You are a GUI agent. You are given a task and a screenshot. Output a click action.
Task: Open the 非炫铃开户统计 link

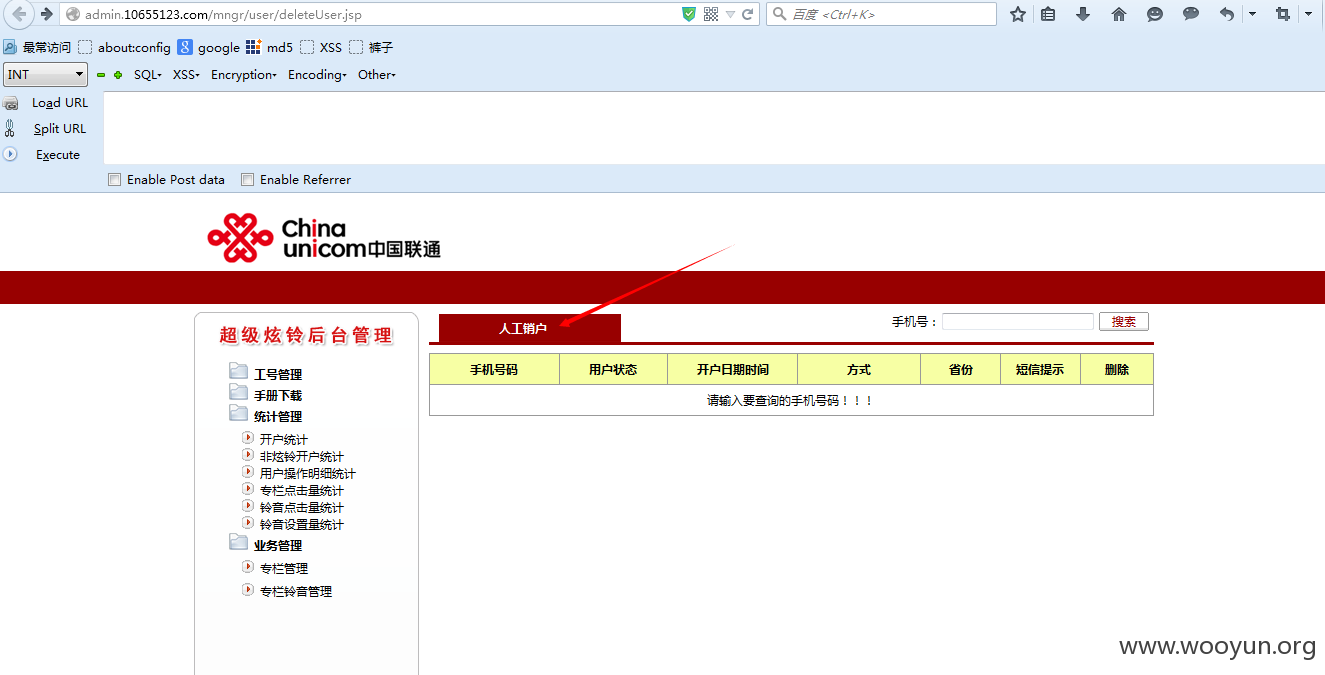[302, 456]
